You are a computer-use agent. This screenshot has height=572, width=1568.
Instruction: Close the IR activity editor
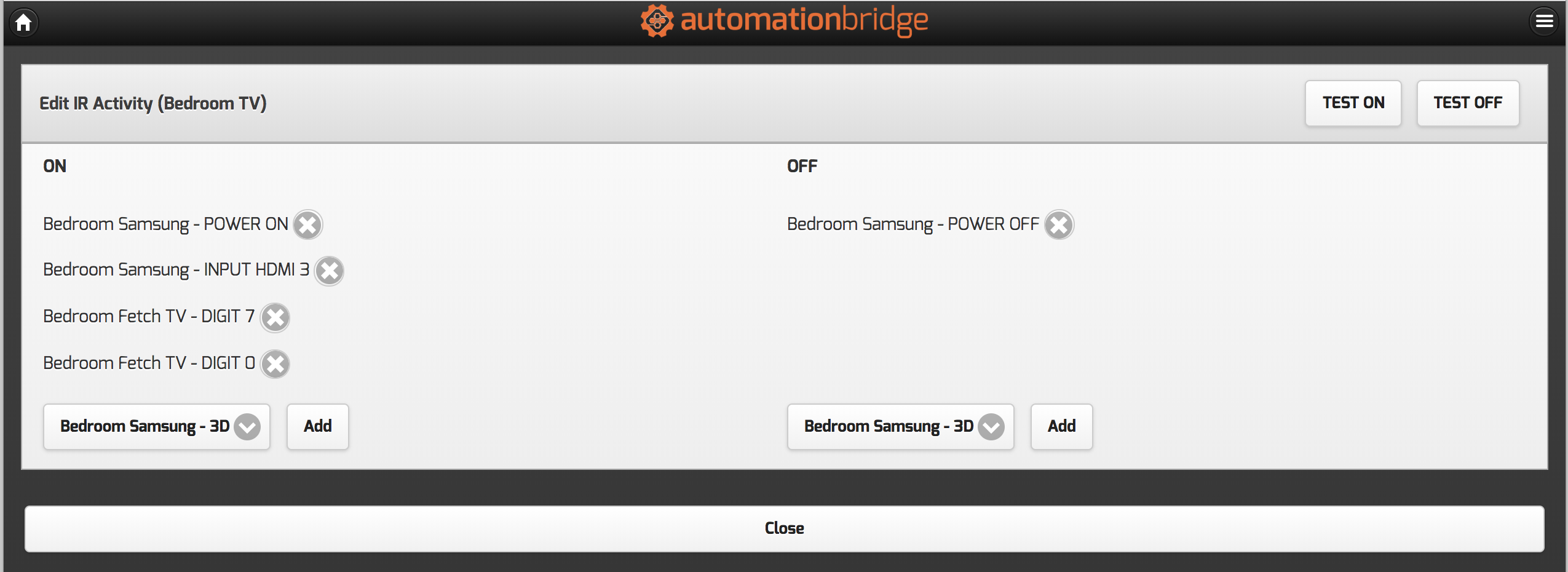[784, 529]
